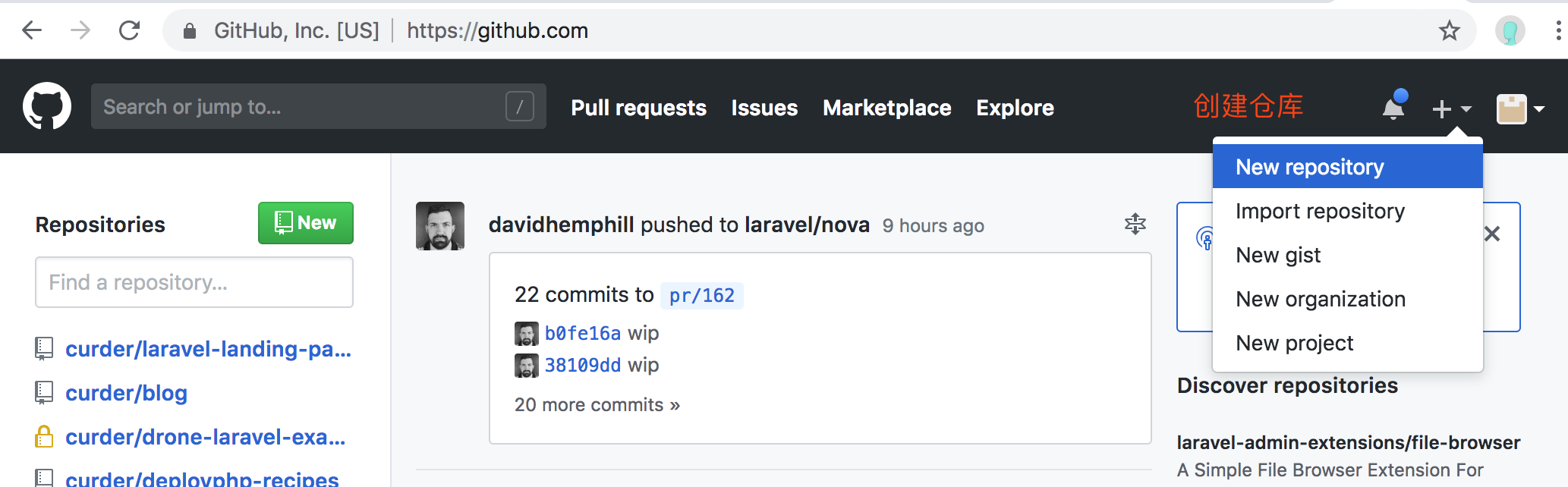Click the GitHub Octocat logo
This screenshot has width=1568, height=487.
(x=47, y=107)
